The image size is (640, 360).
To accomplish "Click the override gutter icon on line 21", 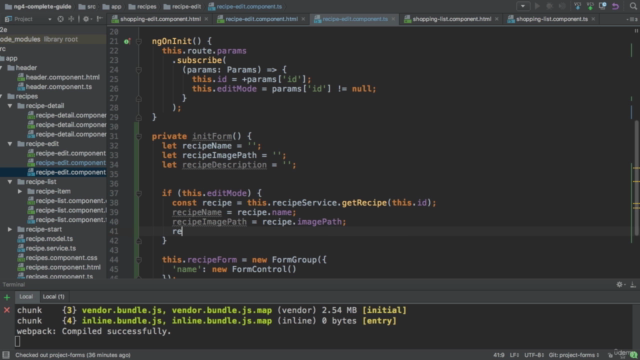I will click(x=127, y=41).
